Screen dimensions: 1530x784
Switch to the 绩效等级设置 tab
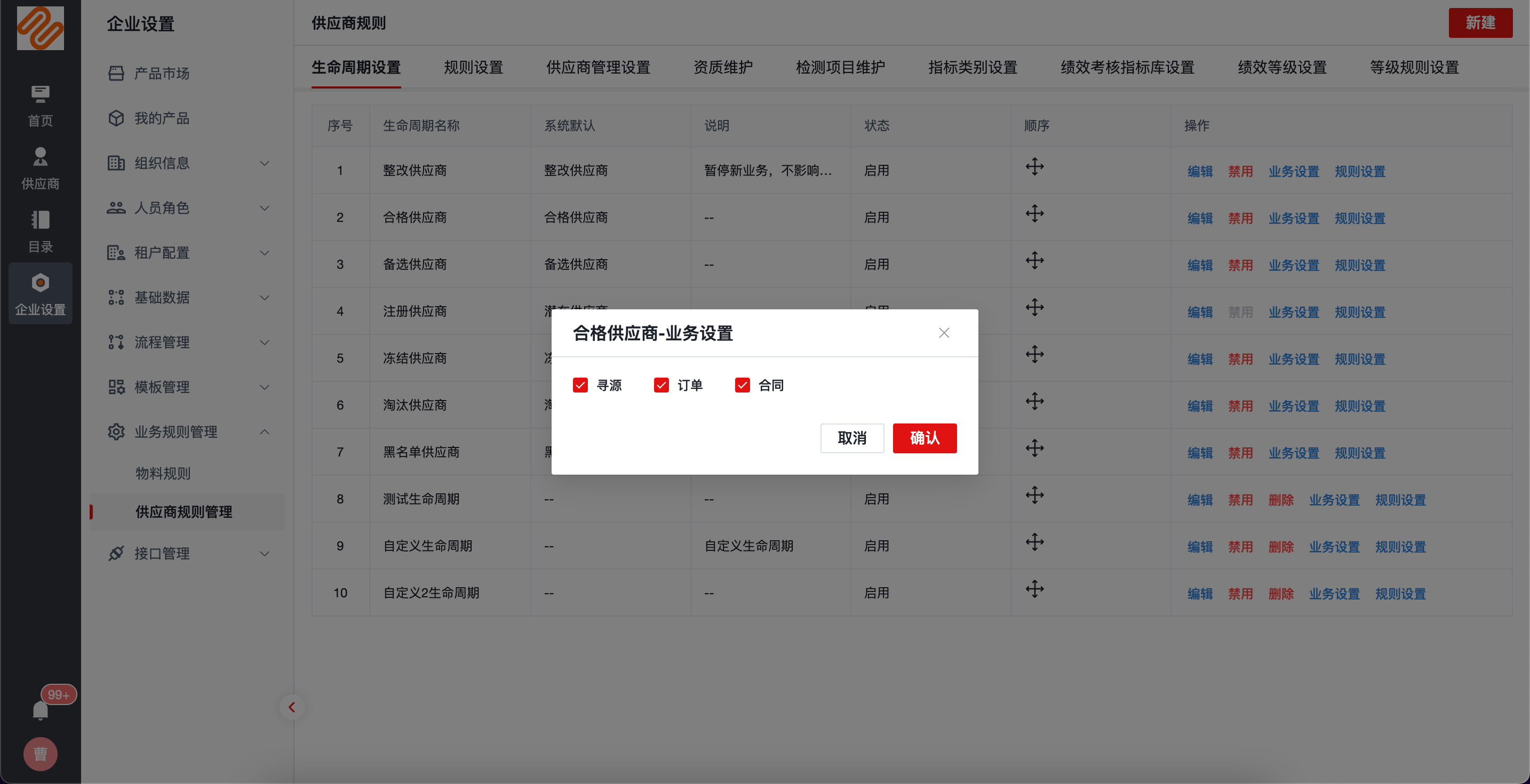point(1282,67)
